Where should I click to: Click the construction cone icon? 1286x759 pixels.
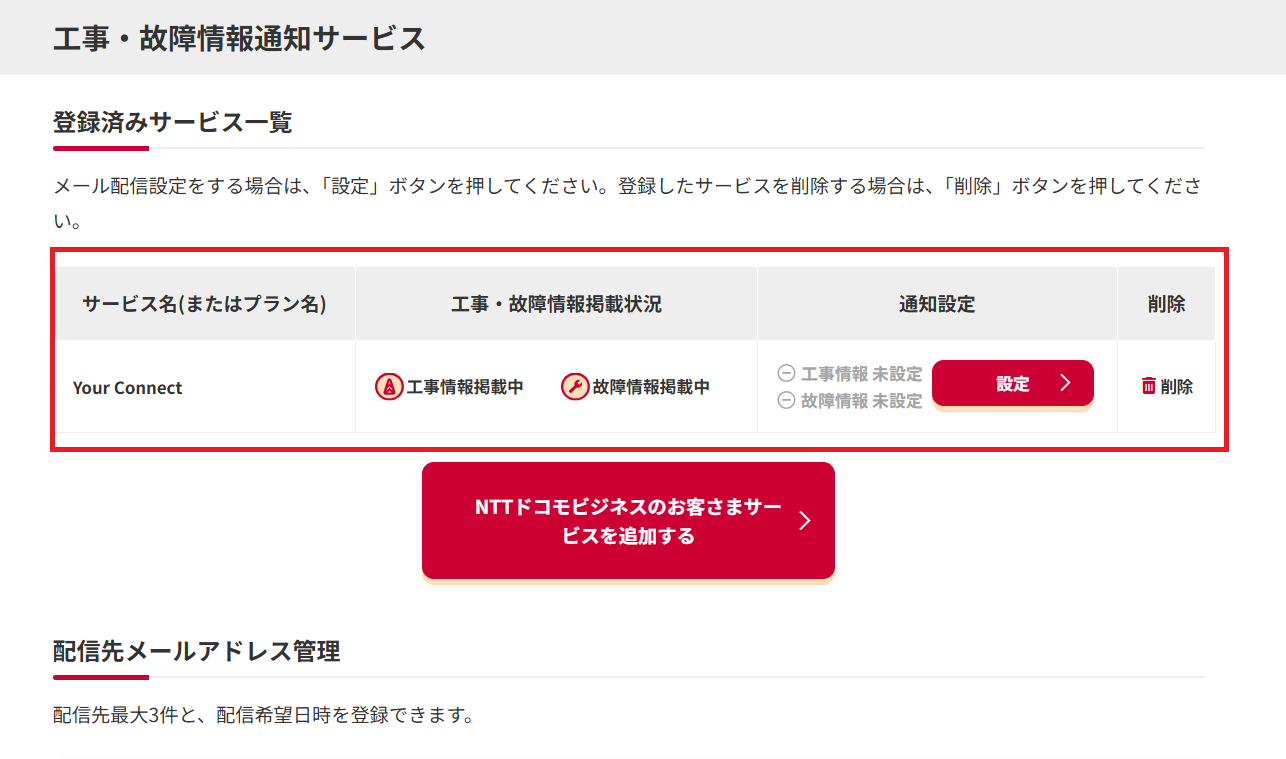click(x=389, y=387)
